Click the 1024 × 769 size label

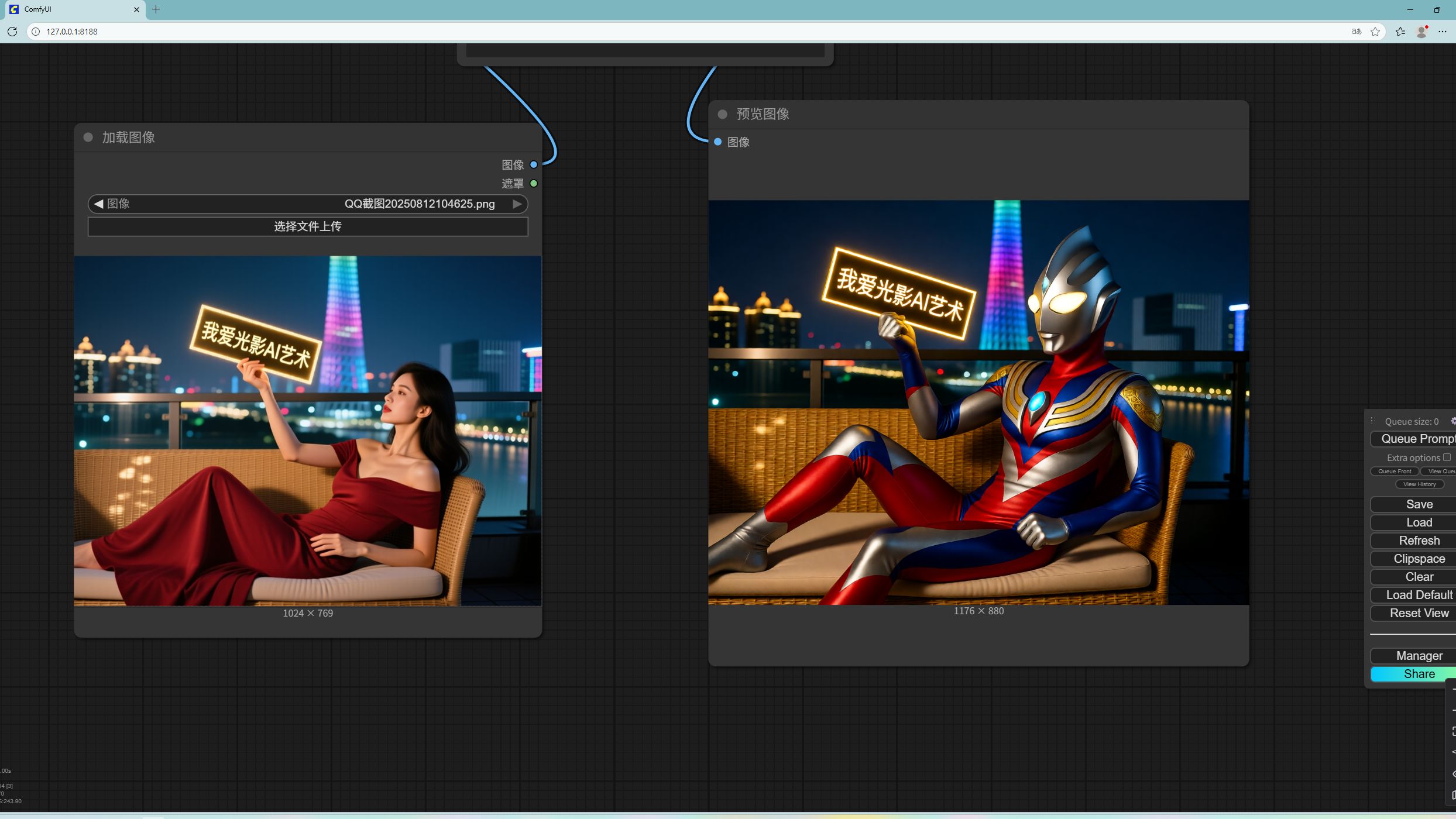tap(308, 613)
